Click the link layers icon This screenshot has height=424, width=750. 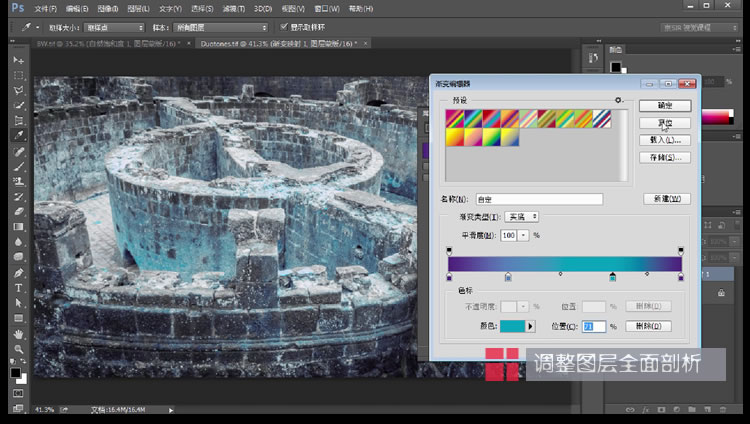click(x=630, y=410)
